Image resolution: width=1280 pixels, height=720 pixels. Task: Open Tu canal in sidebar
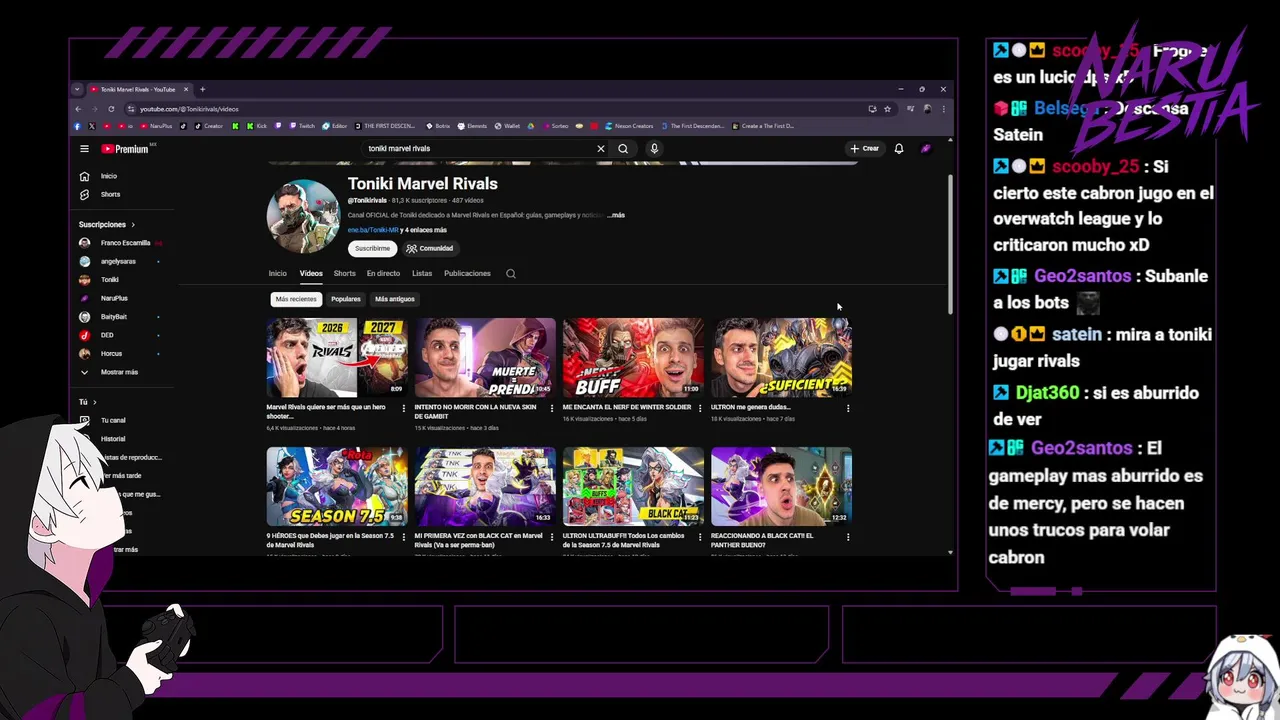point(112,420)
